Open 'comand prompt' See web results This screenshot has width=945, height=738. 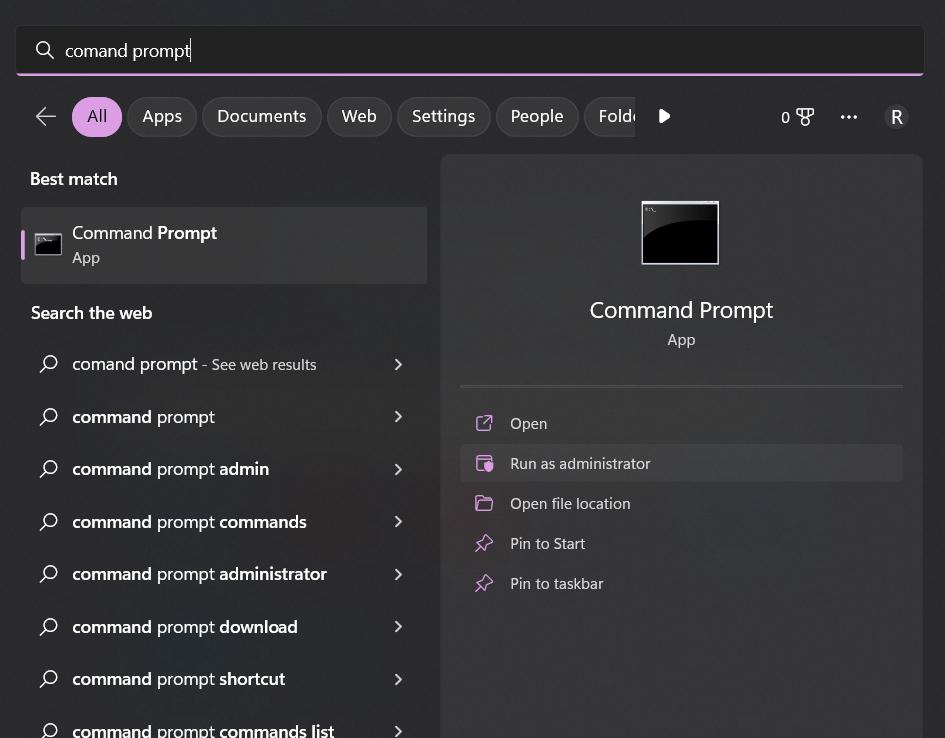click(194, 365)
